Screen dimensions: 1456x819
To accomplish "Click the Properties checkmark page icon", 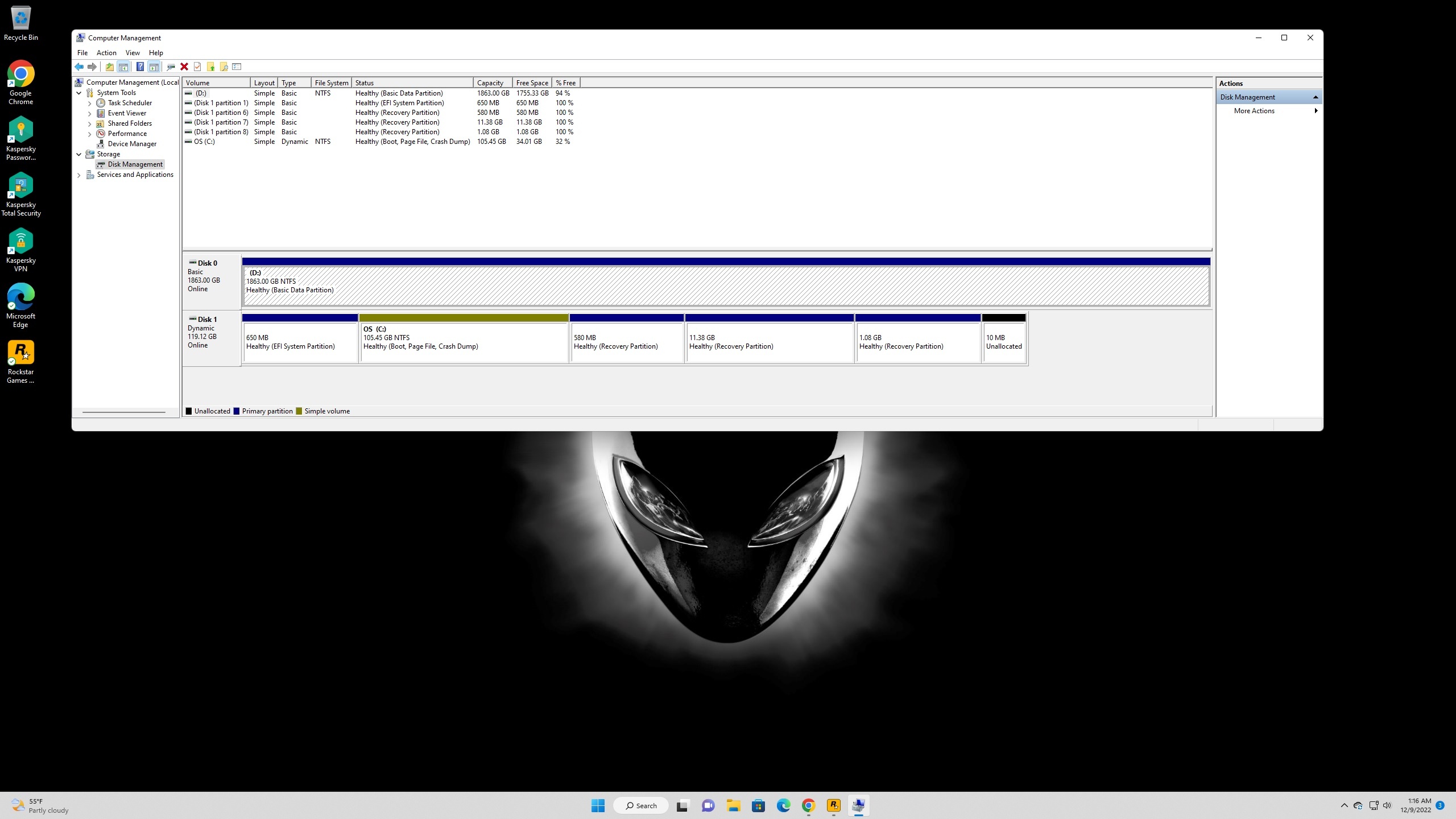I will click(x=197, y=67).
